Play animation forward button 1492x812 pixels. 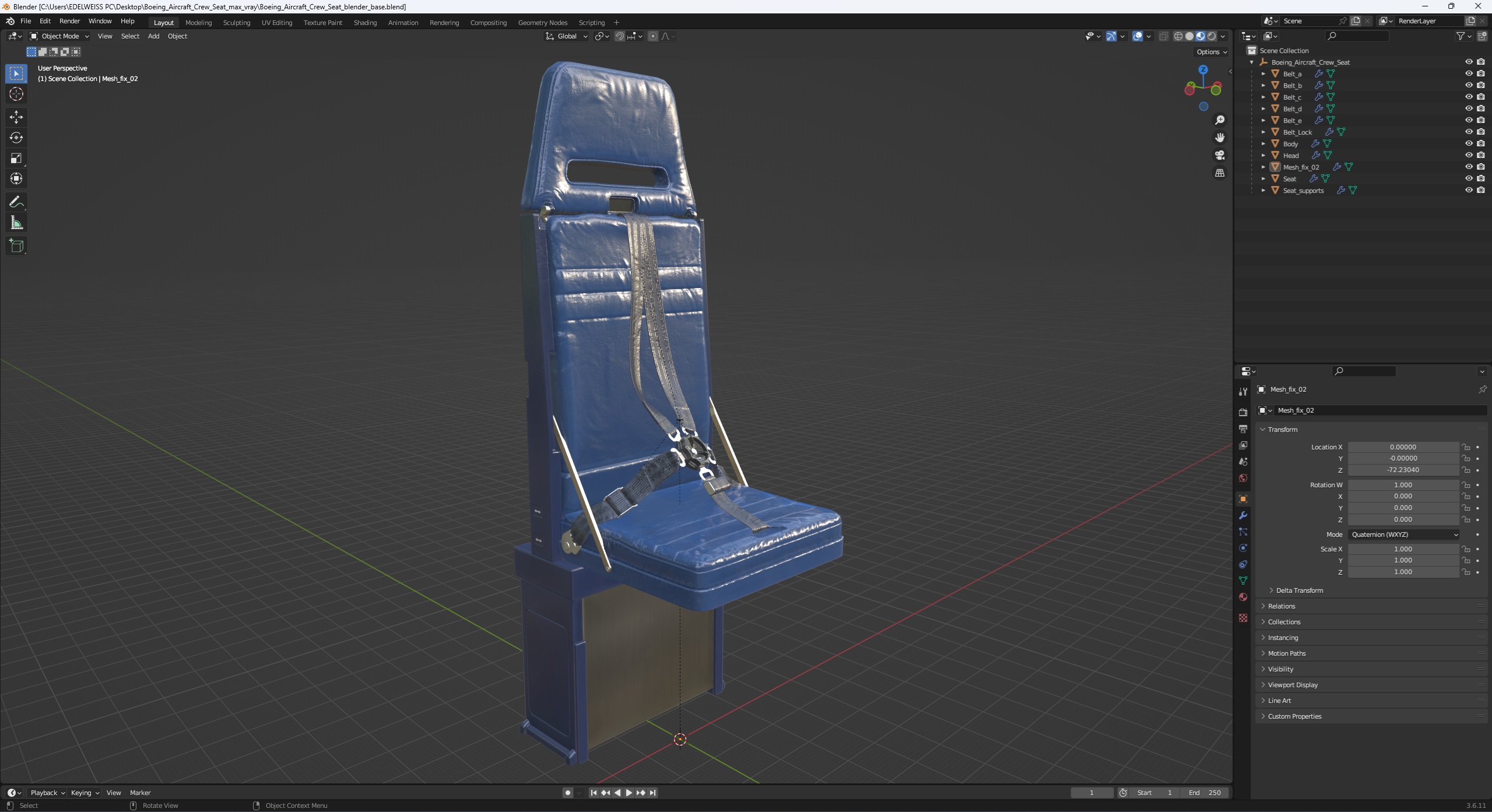click(629, 793)
